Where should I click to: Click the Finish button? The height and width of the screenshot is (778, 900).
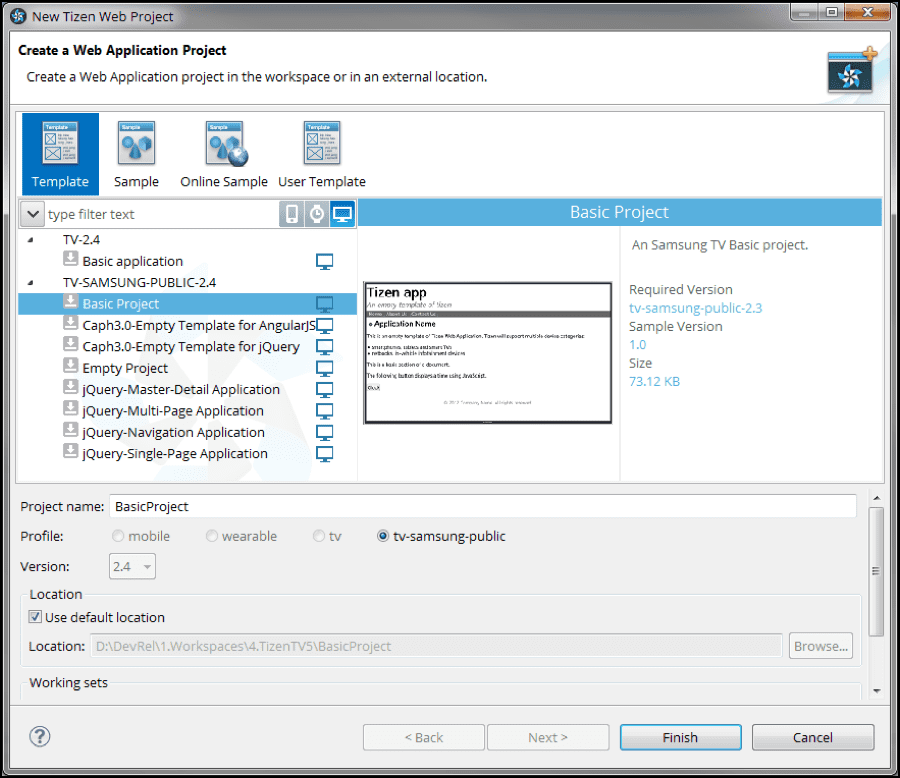680,737
